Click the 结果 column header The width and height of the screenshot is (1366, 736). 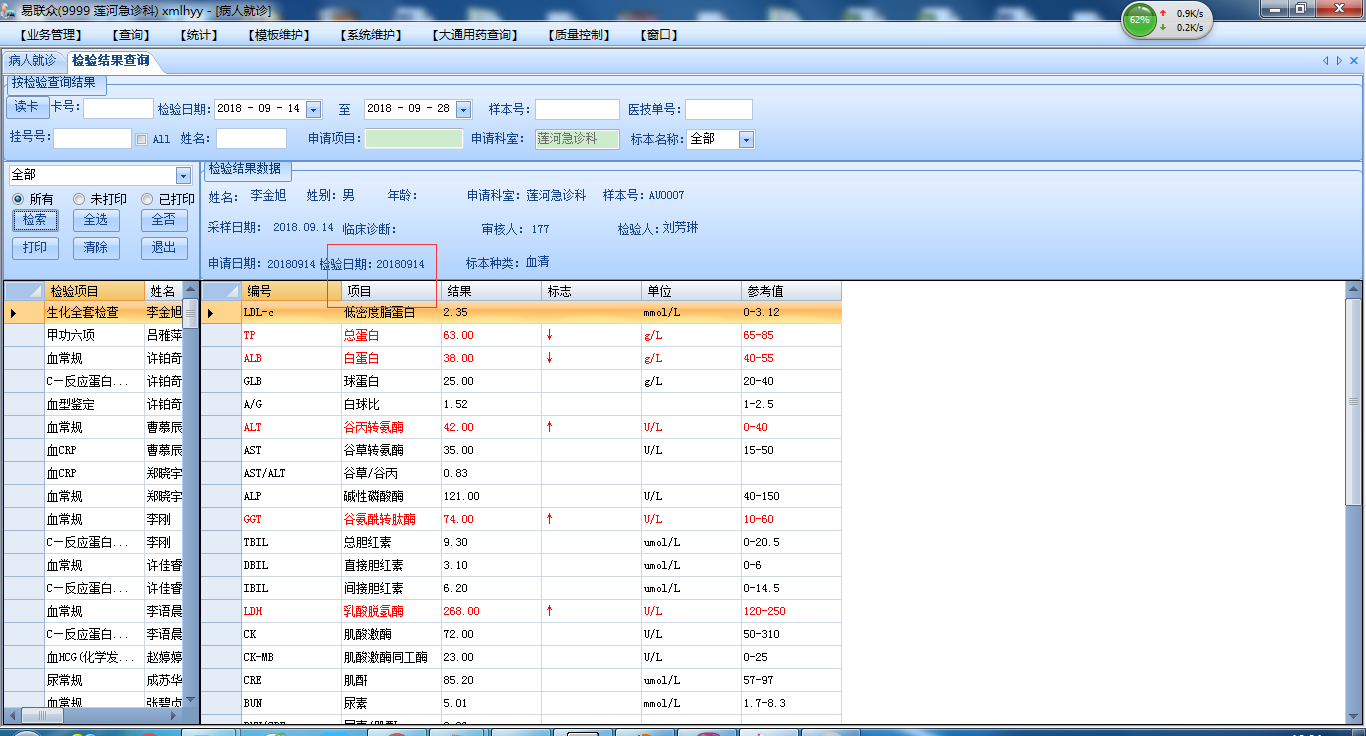point(491,291)
